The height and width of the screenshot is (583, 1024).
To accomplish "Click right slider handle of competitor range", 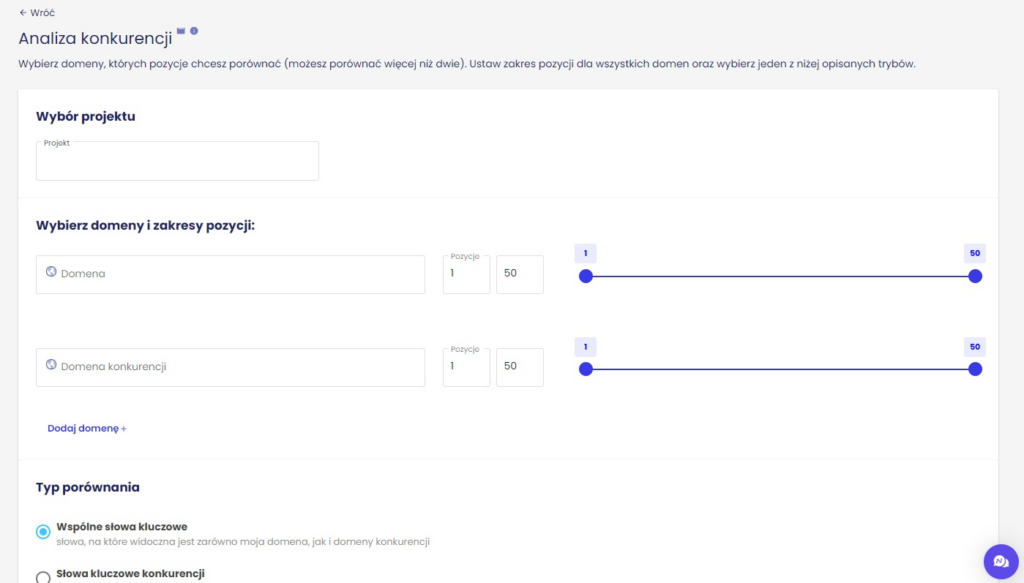I will pos(975,369).
